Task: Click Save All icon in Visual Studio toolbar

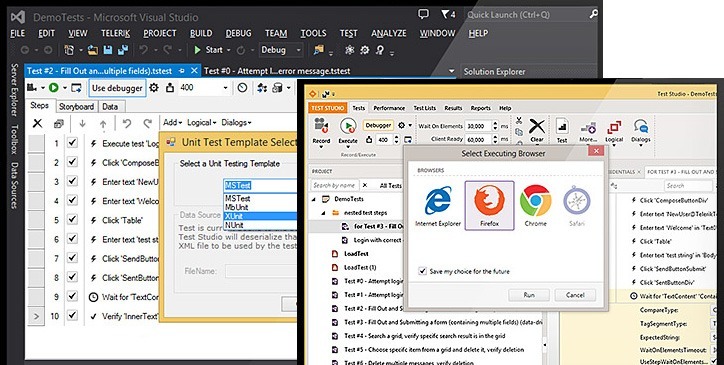Action: 123,50
